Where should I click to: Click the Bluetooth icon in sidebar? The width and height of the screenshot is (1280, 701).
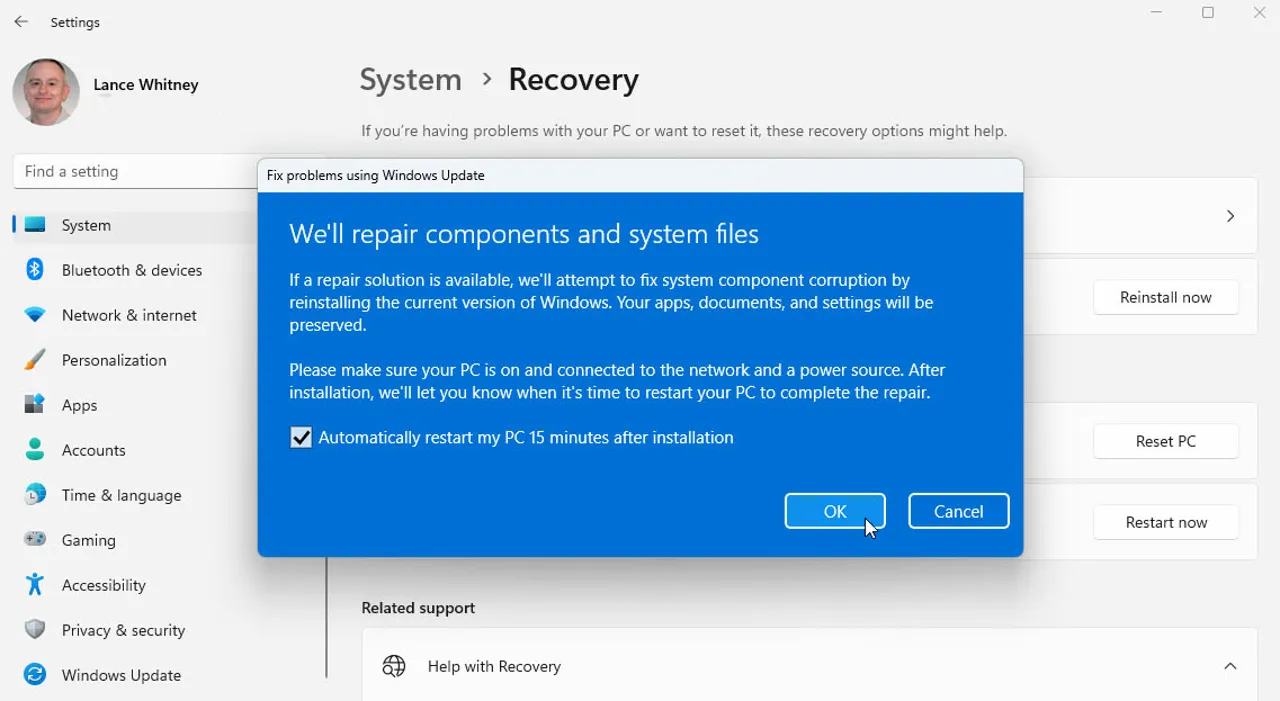tap(35, 270)
